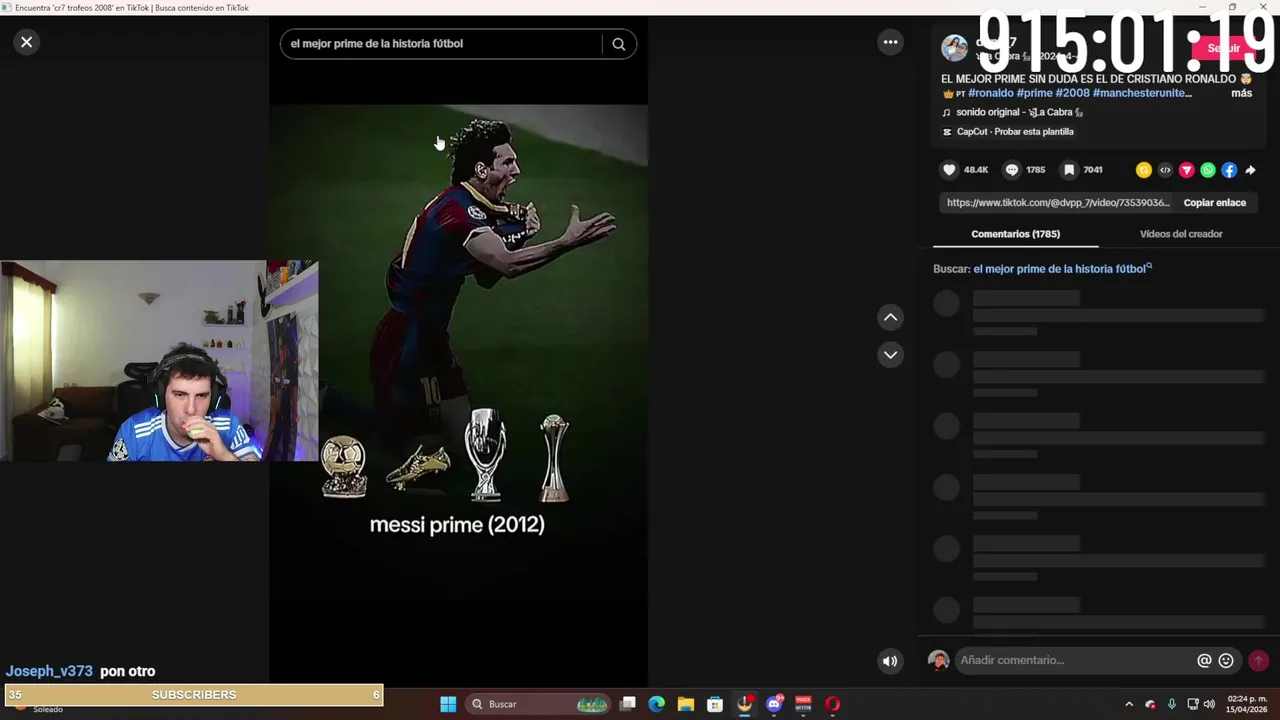1280x720 pixels.
Task: Open Task View in taskbar
Action: 628,704
